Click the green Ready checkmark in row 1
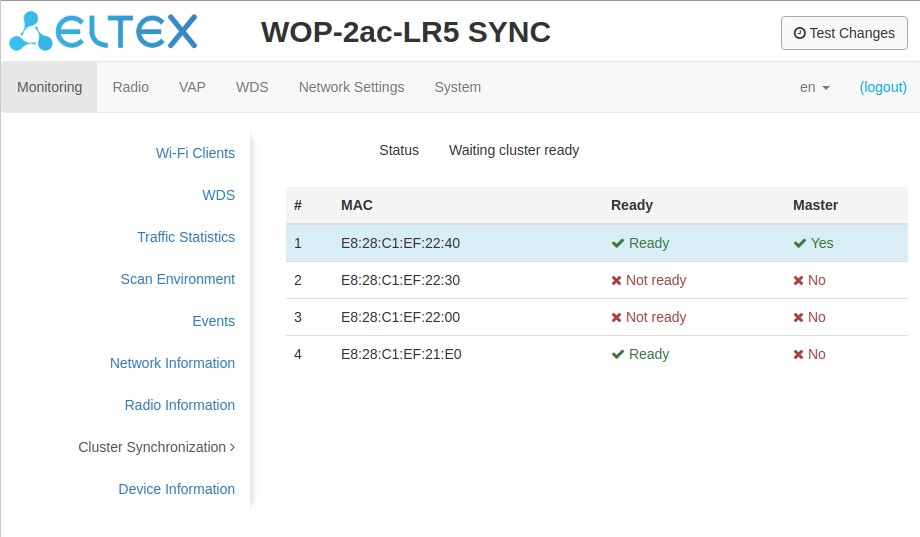This screenshot has height=537, width=920. tap(618, 243)
